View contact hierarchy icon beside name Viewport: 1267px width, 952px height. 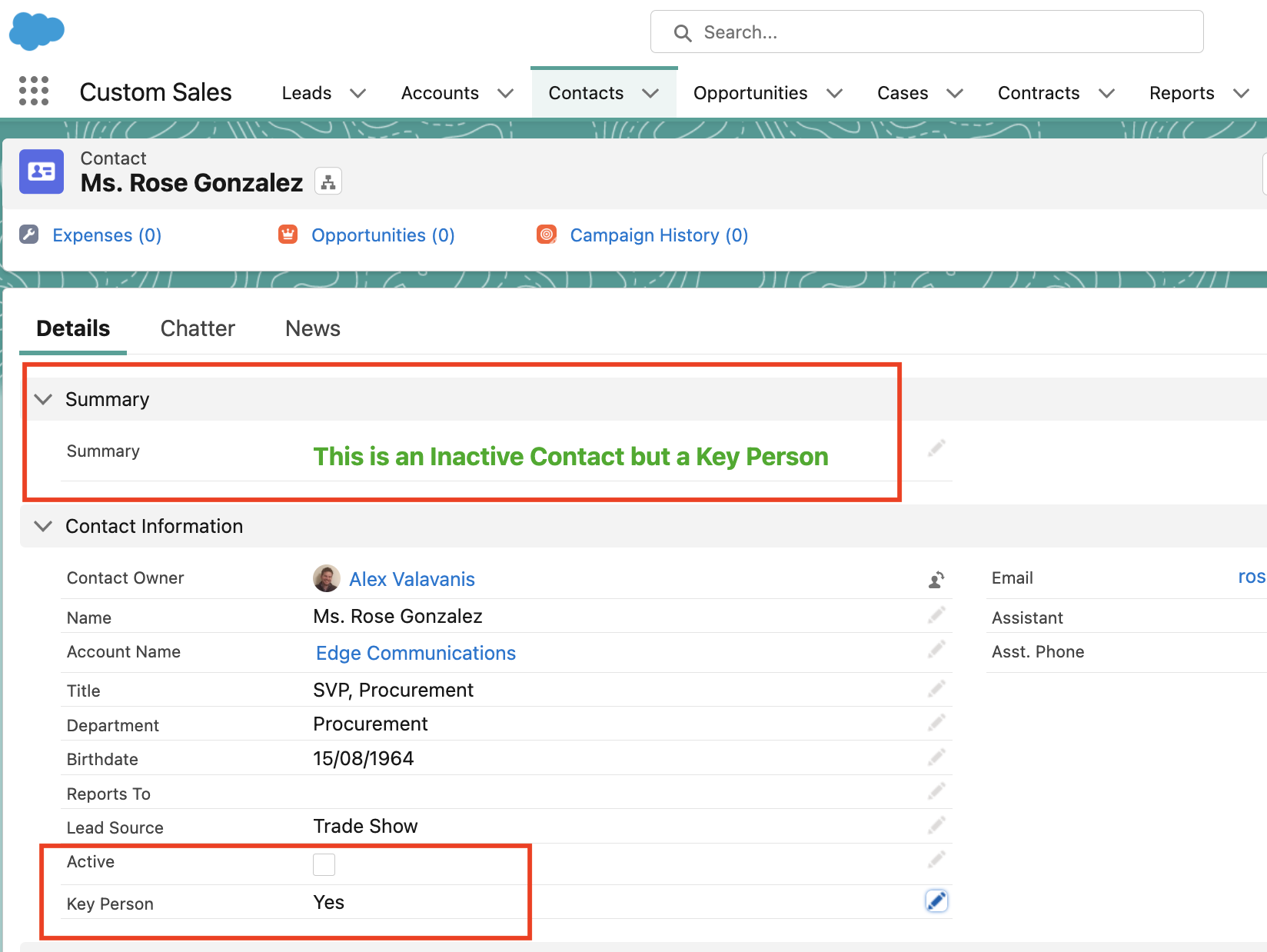click(x=328, y=182)
